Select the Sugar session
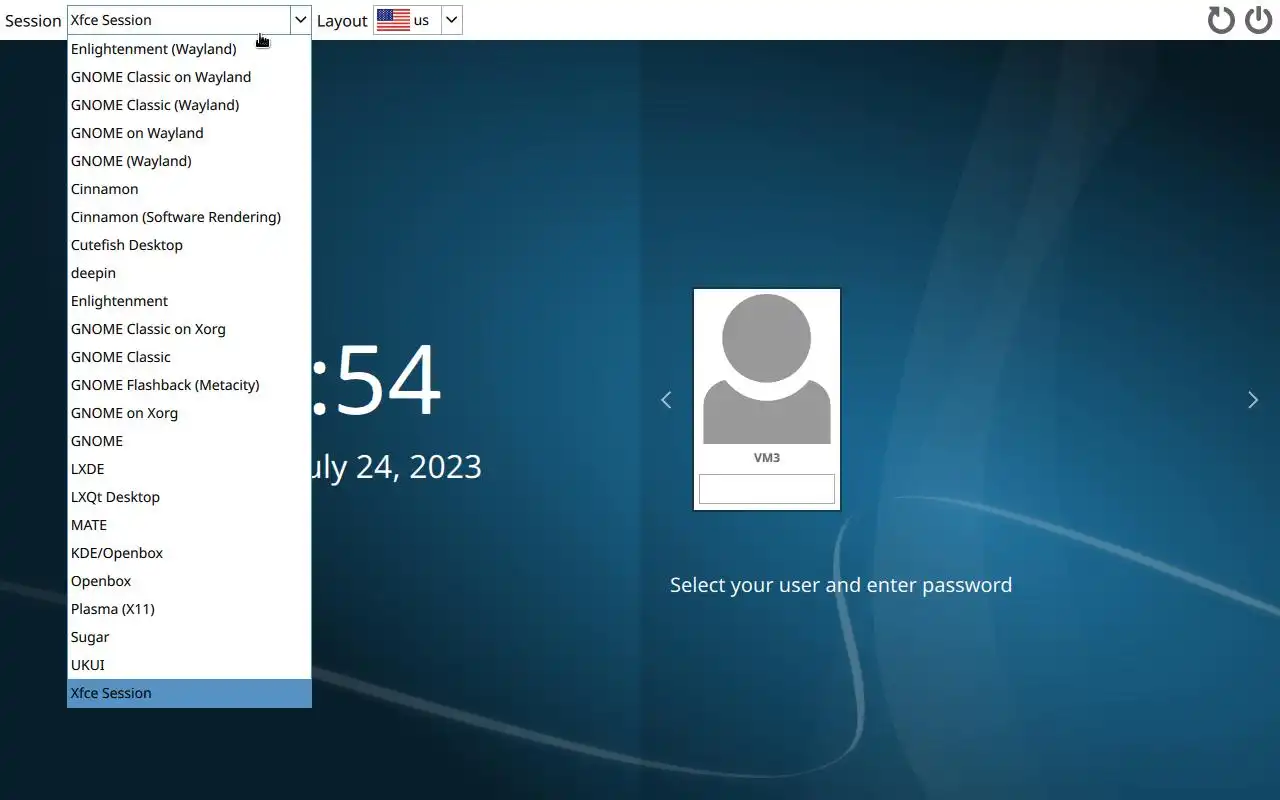 [x=189, y=637]
